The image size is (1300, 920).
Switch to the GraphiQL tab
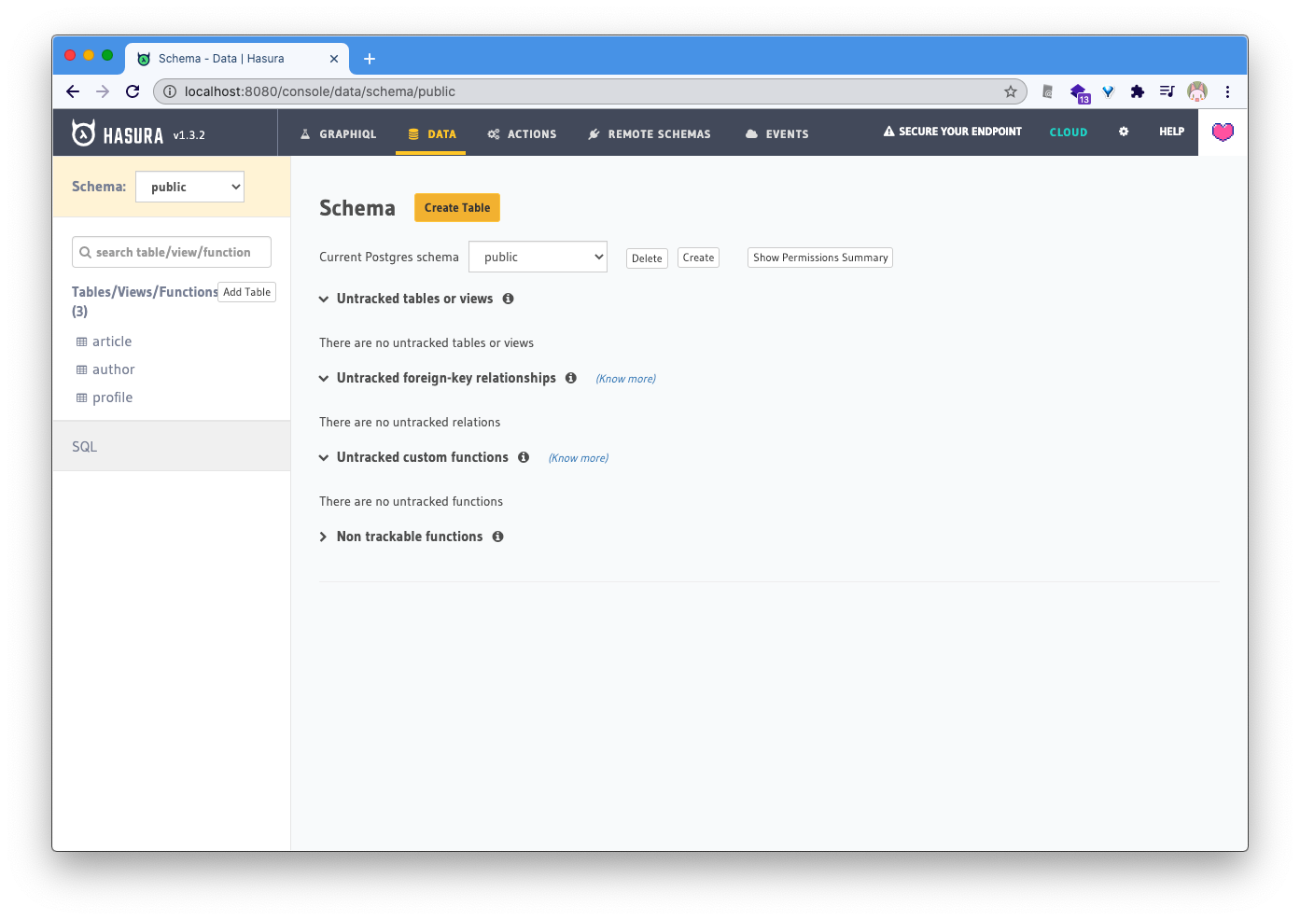click(x=338, y=133)
